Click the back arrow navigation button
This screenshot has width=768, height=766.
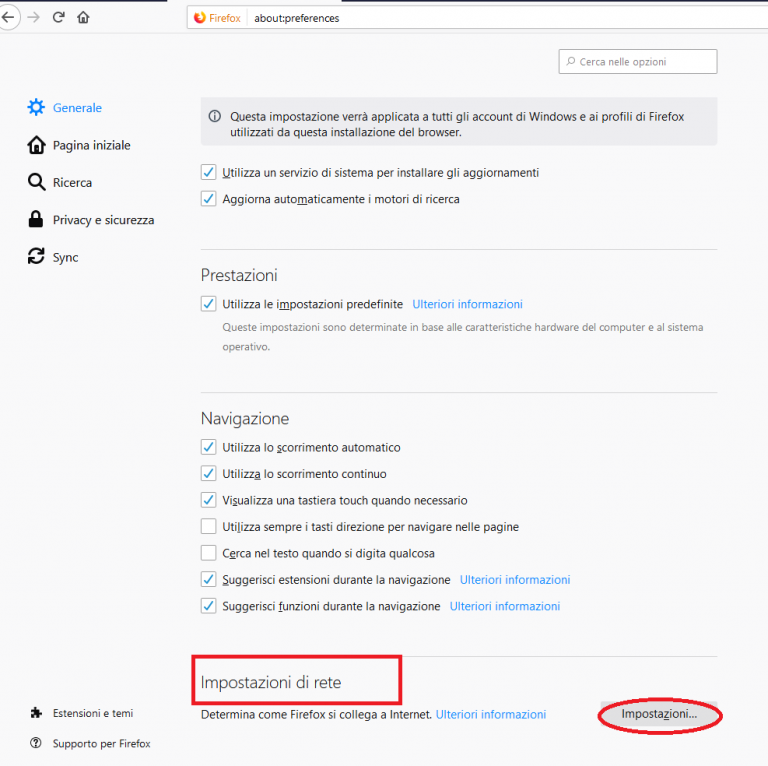click(x=8, y=18)
